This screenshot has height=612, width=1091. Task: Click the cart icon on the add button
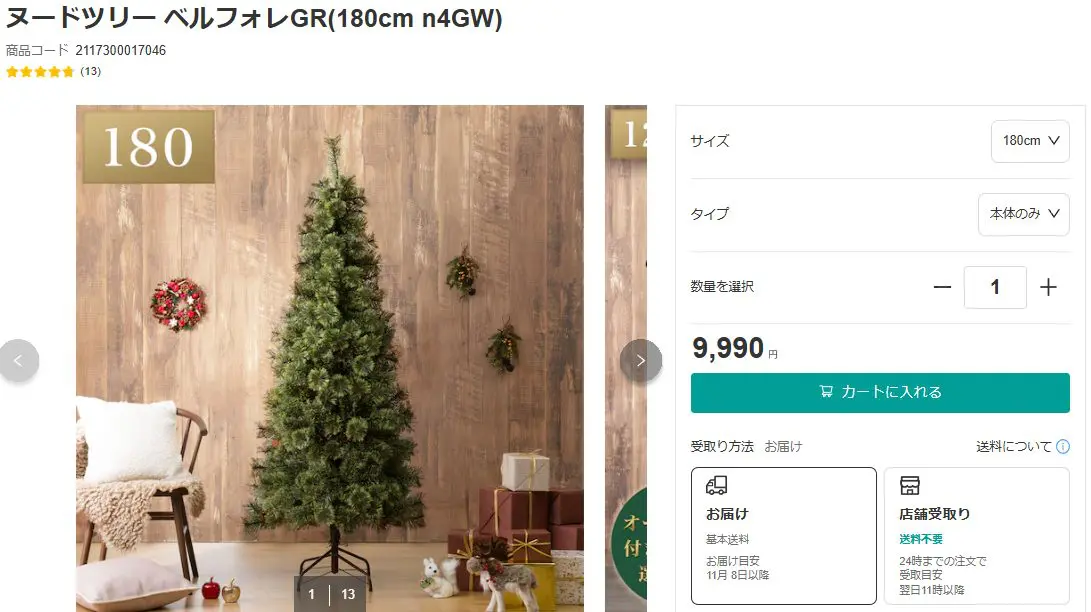click(x=826, y=392)
